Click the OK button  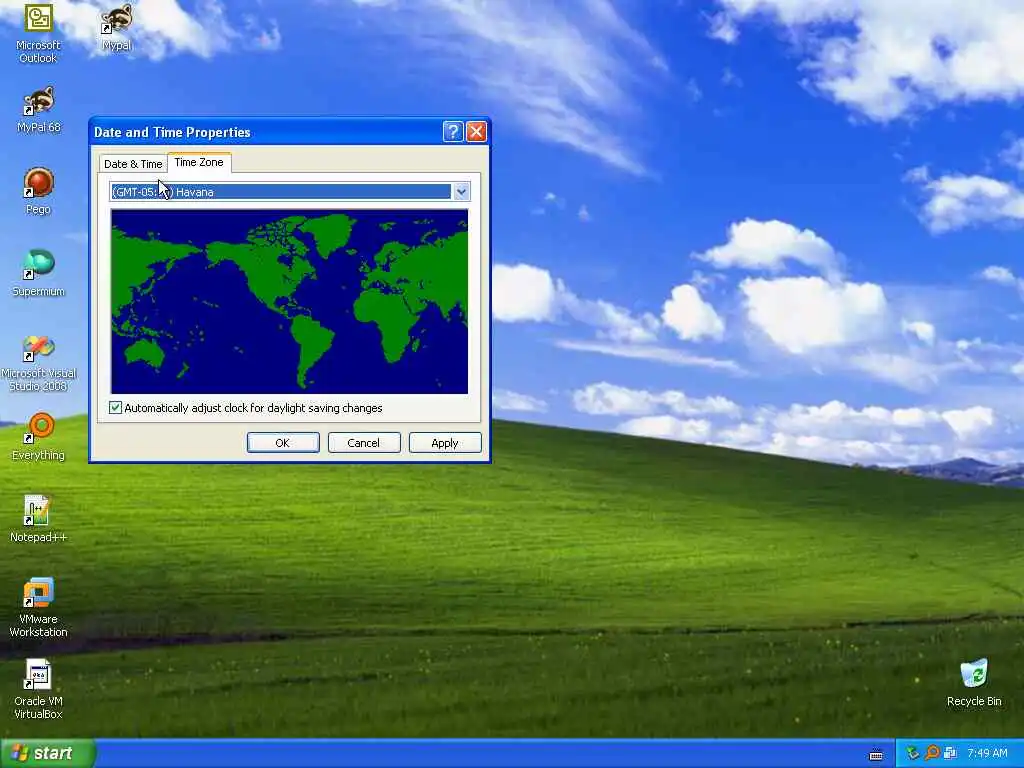[283, 443]
